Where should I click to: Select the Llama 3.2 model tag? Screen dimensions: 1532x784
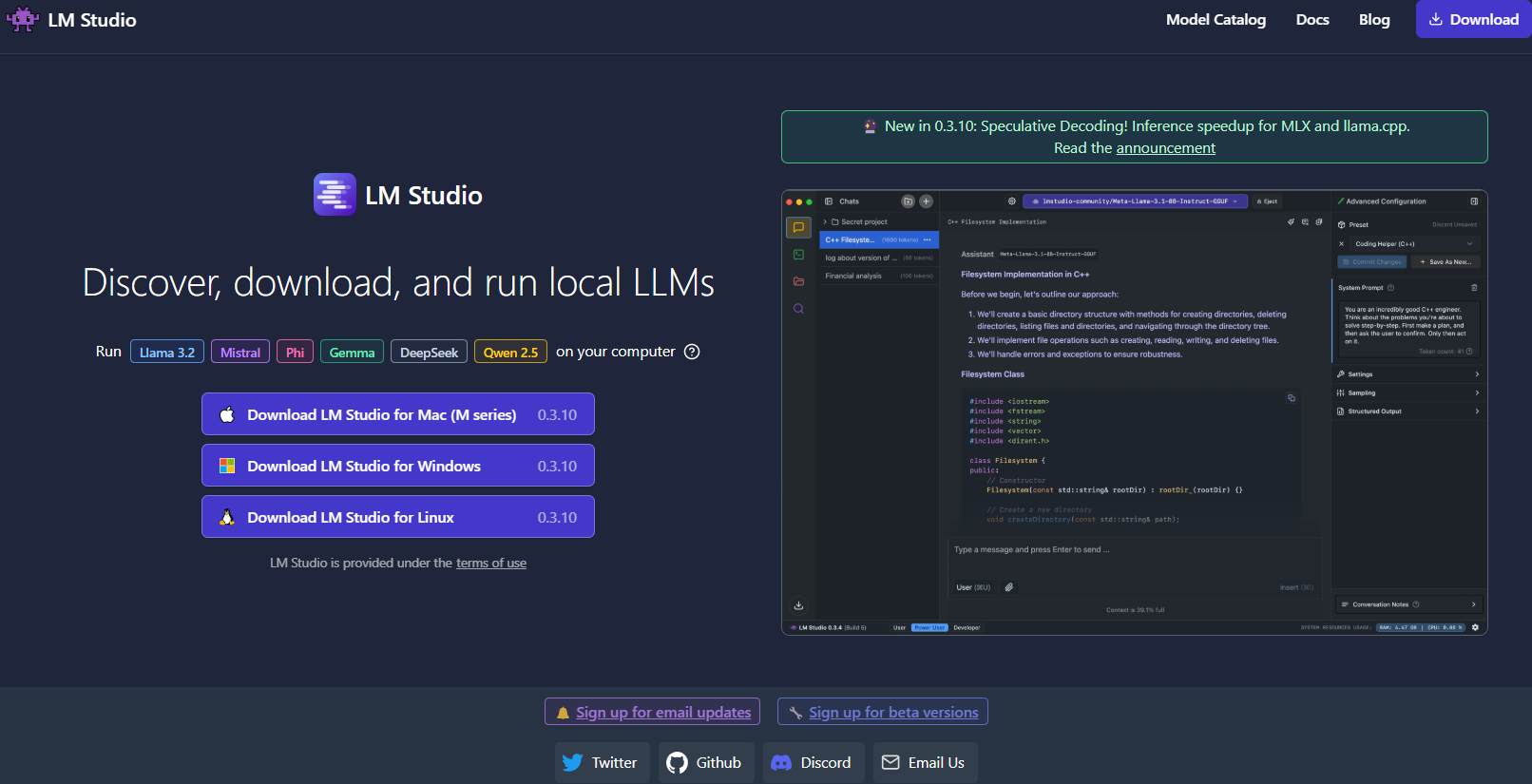pos(167,352)
